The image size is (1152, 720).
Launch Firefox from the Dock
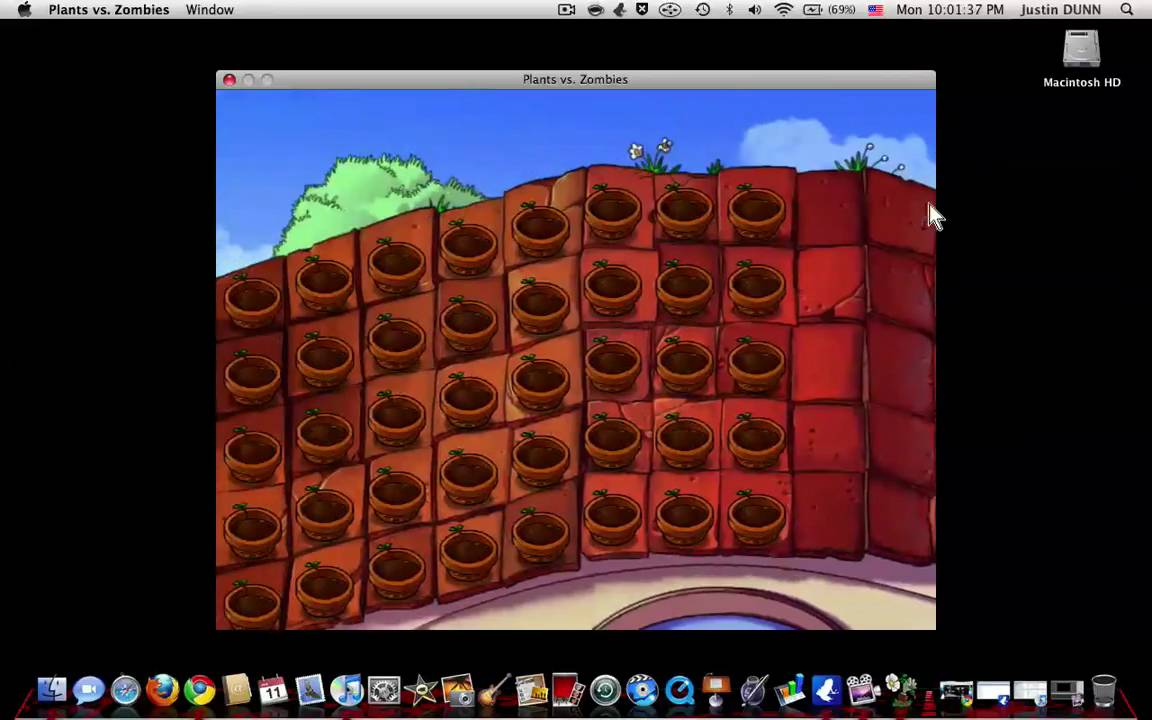162,691
